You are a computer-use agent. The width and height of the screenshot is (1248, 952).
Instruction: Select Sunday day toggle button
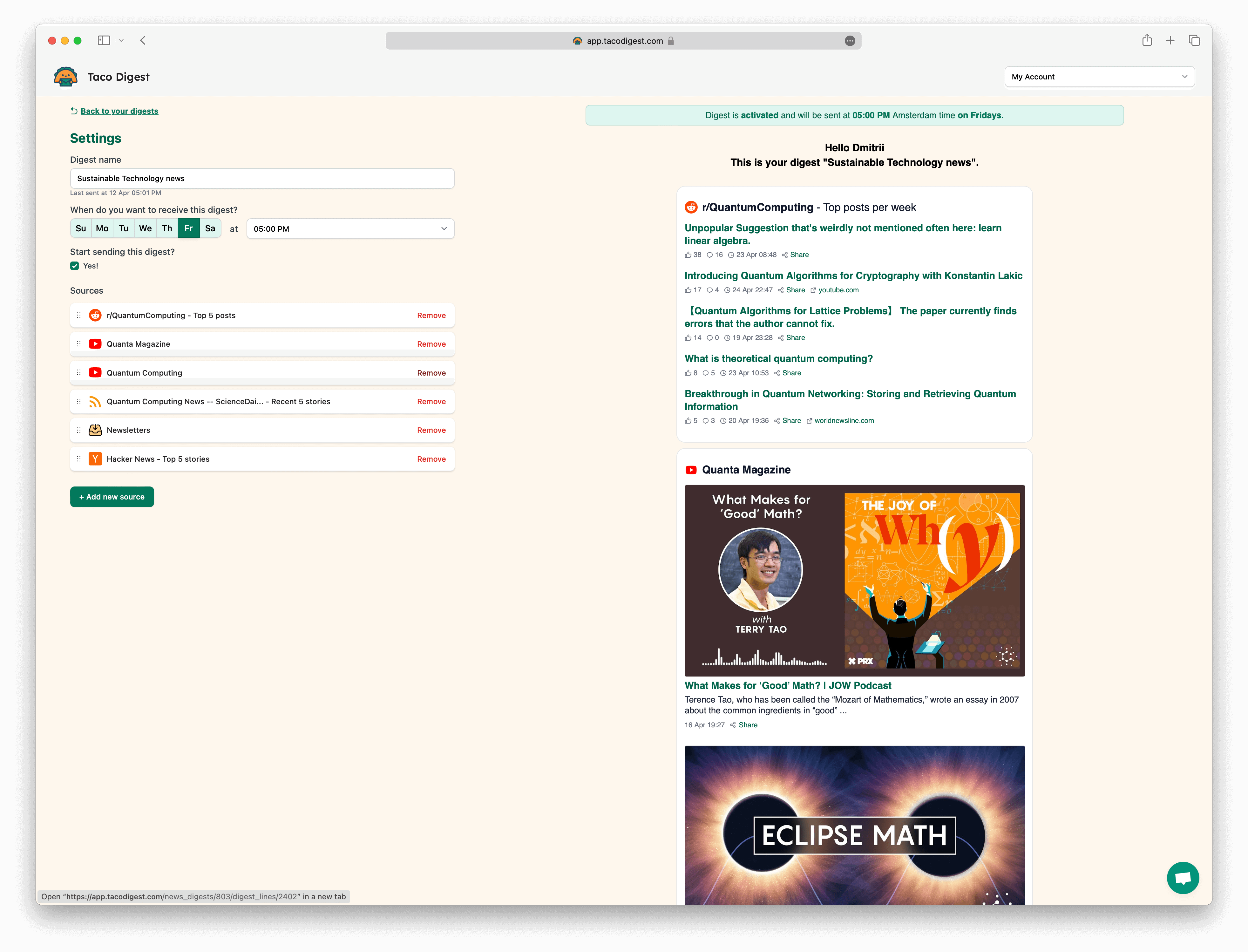point(80,228)
